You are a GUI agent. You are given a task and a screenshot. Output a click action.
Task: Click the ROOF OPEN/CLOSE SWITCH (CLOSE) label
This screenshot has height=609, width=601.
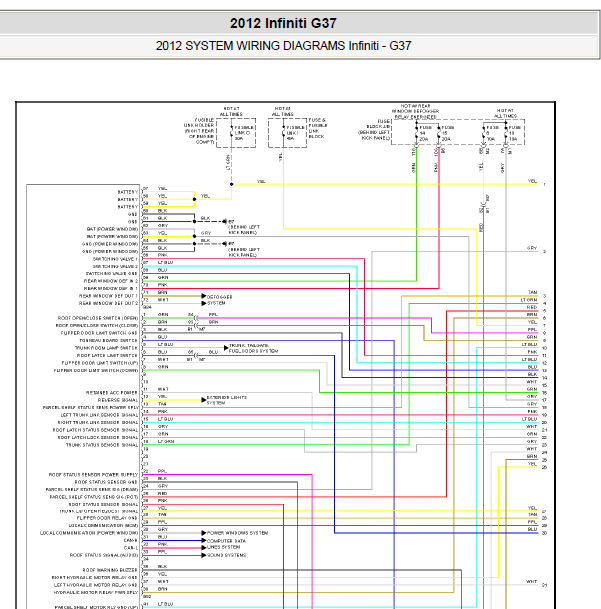pyautogui.click(x=97, y=325)
